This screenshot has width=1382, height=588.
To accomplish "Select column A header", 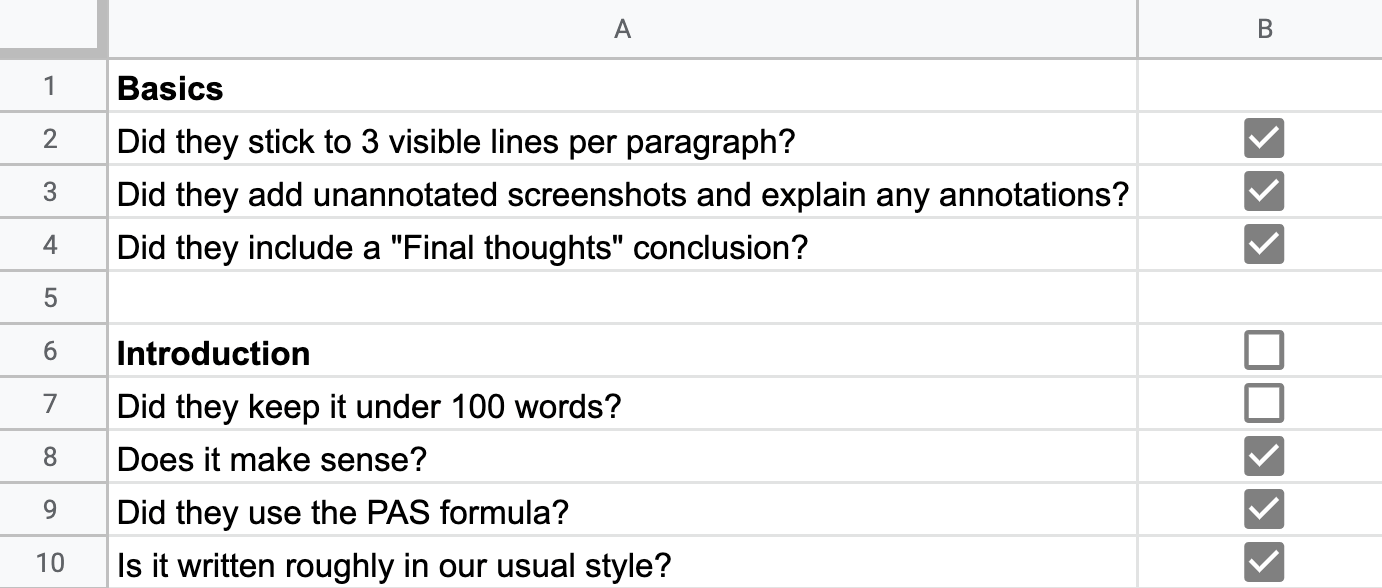I will click(622, 30).
